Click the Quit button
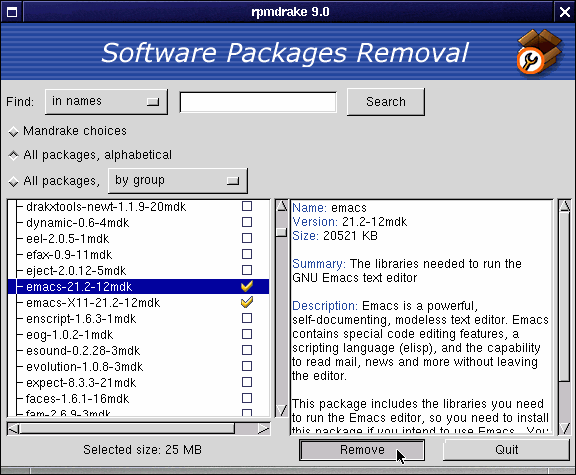The image size is (576, 475). (507, 450)
